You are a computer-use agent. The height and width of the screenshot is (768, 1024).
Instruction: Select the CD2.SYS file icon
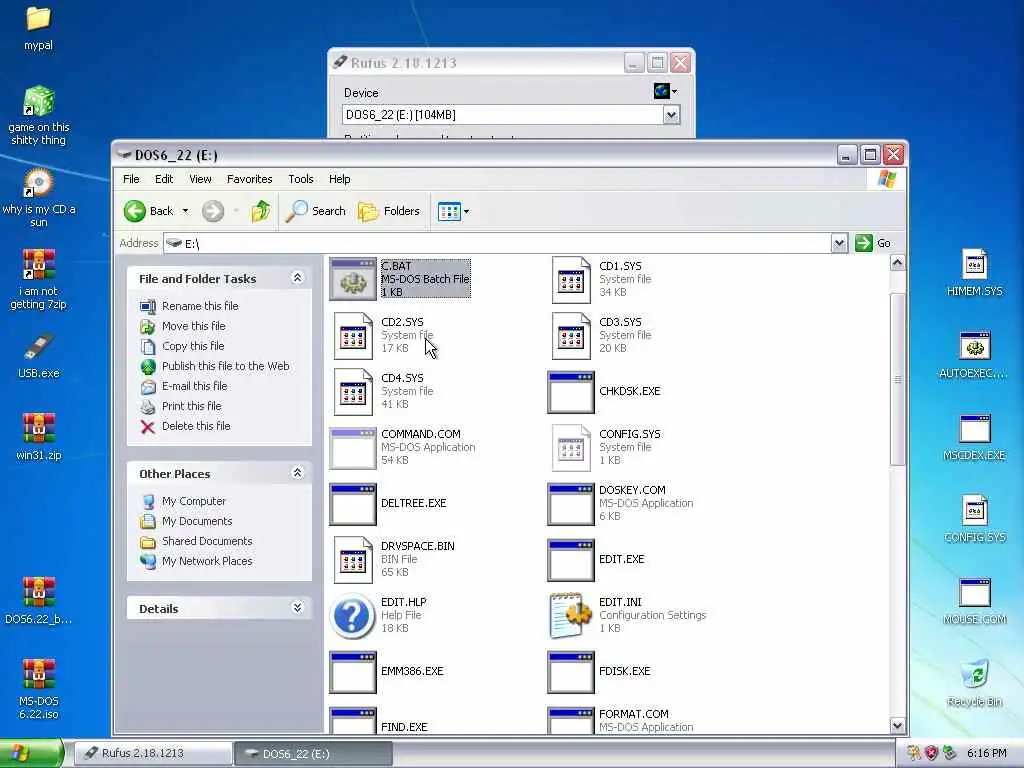(353, 336)
